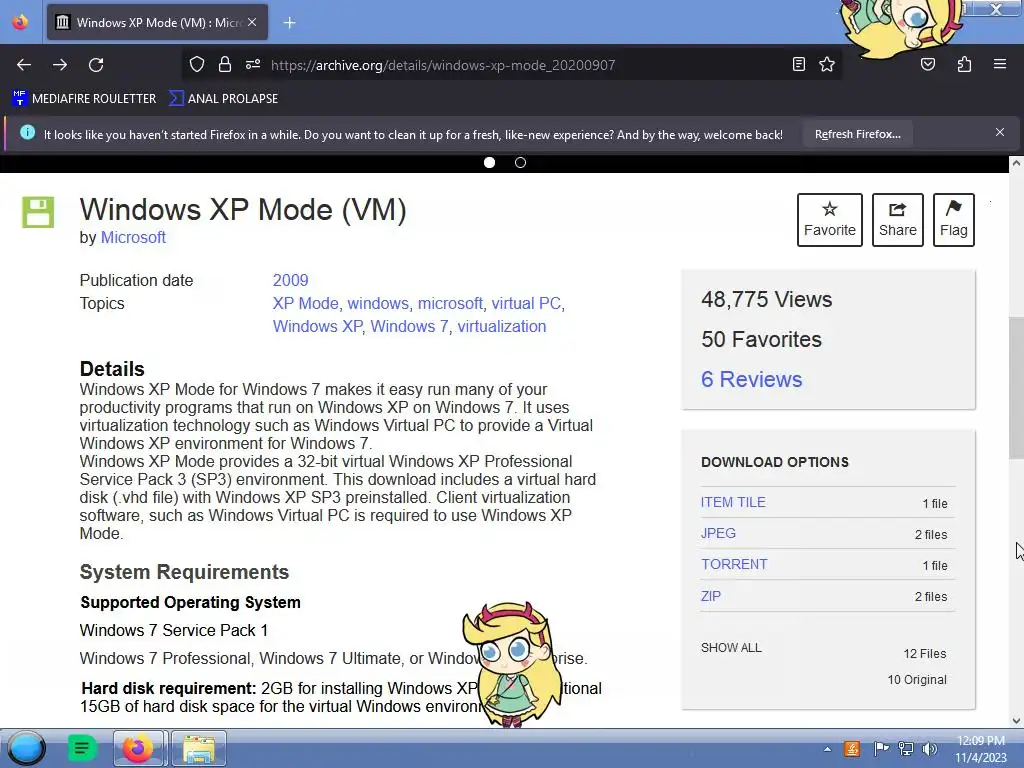Image resolution: width=1024 pixels, height=768 pixels.
Task: Click the scrollbar up arrow
Action: coord(1016,163)
